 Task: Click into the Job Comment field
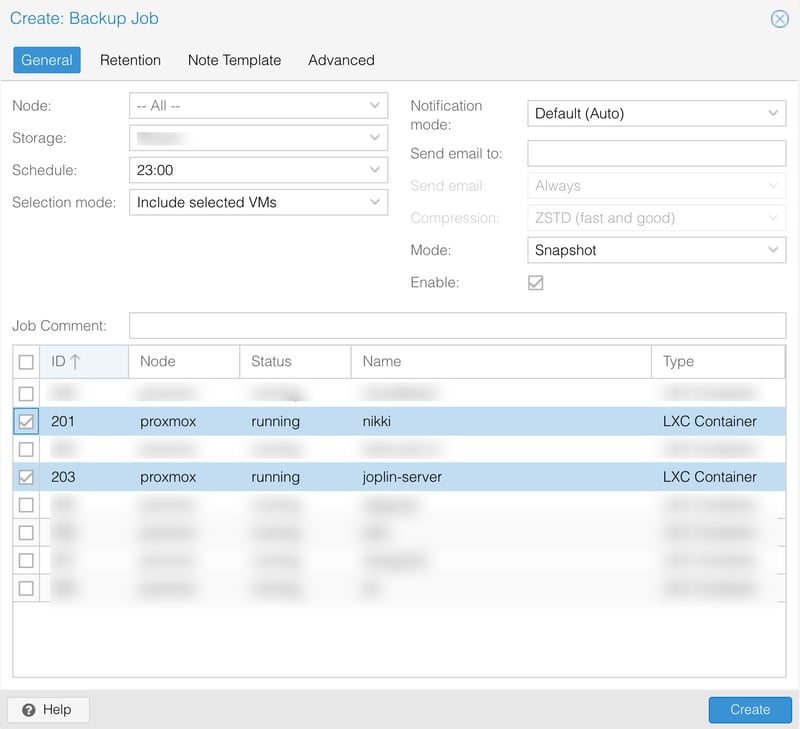click(457, 326)
